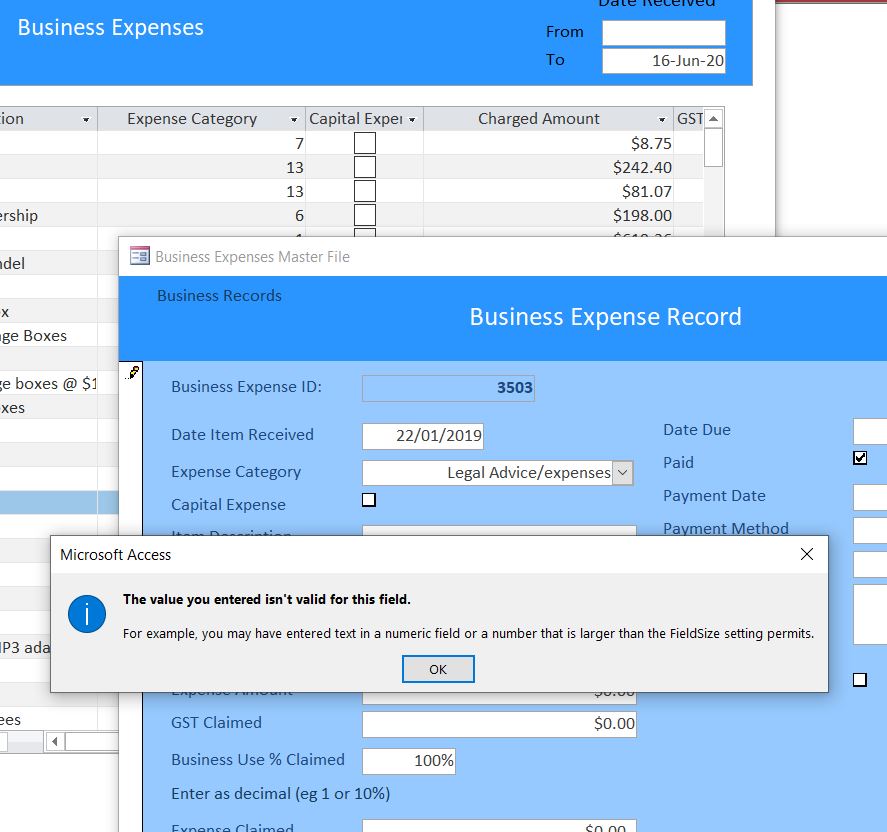Click OK to dismiss the validation error
This screenshot has width=887, height=832.
[438, 668]
